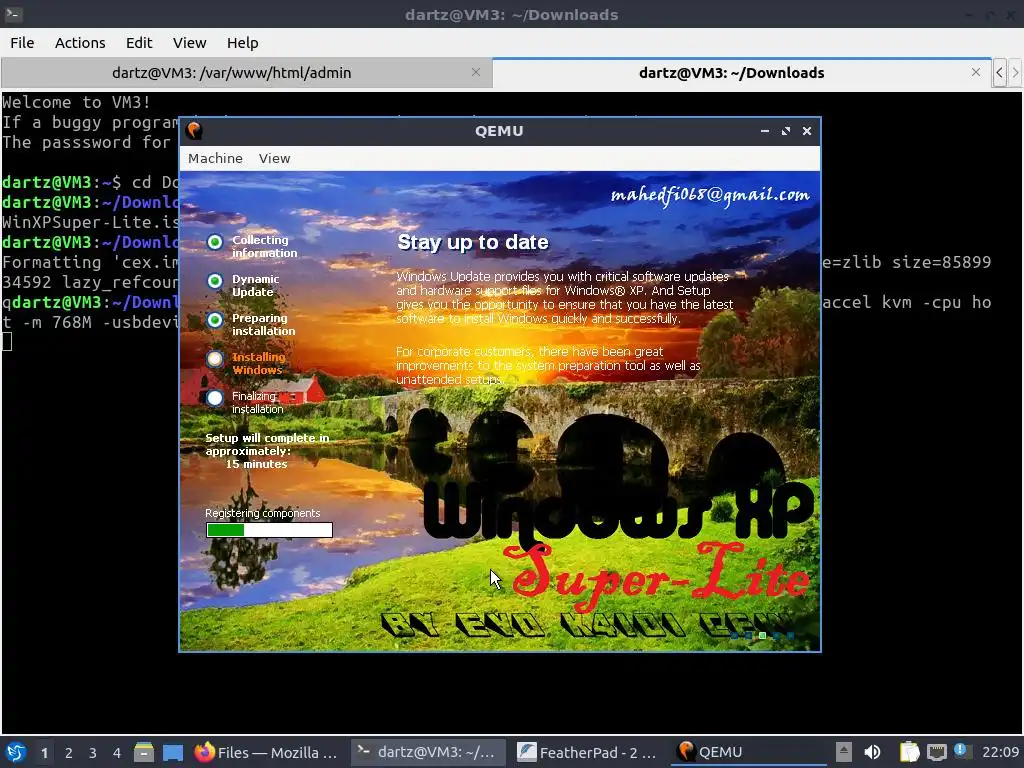Viewport: 1024px width, 768px height.
Task: Click the removable media eject tray icon
Action: tap(844, 752)
